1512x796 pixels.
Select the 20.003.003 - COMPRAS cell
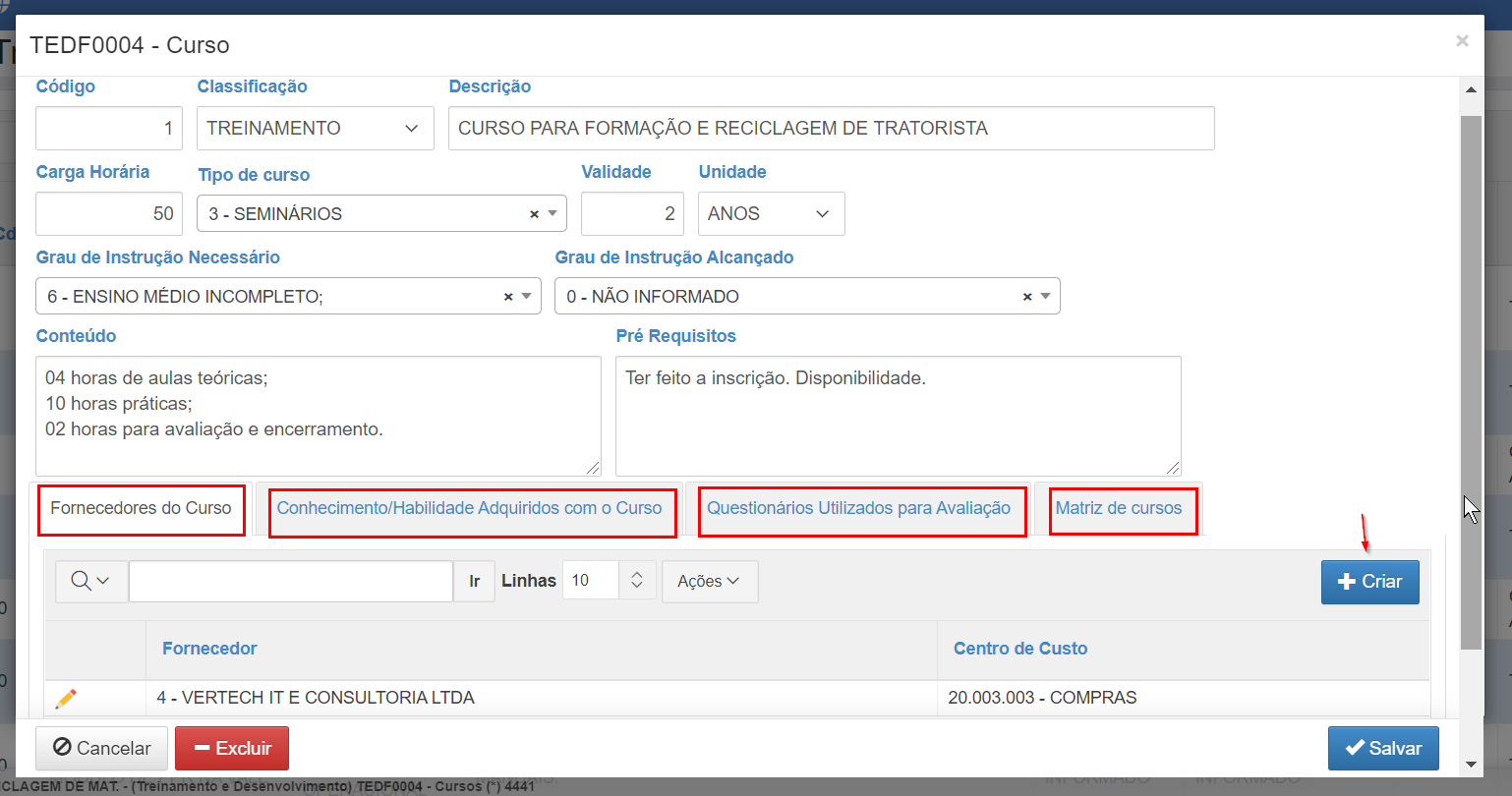[x=1184, y=698]
